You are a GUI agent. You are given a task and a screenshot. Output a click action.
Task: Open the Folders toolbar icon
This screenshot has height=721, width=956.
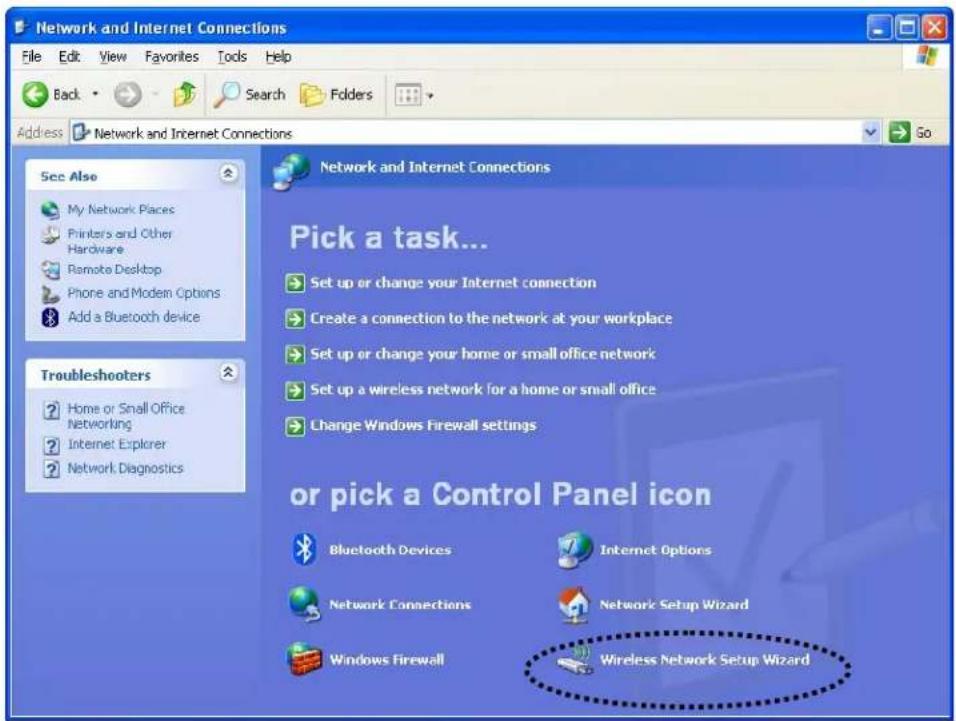[312, 95]
